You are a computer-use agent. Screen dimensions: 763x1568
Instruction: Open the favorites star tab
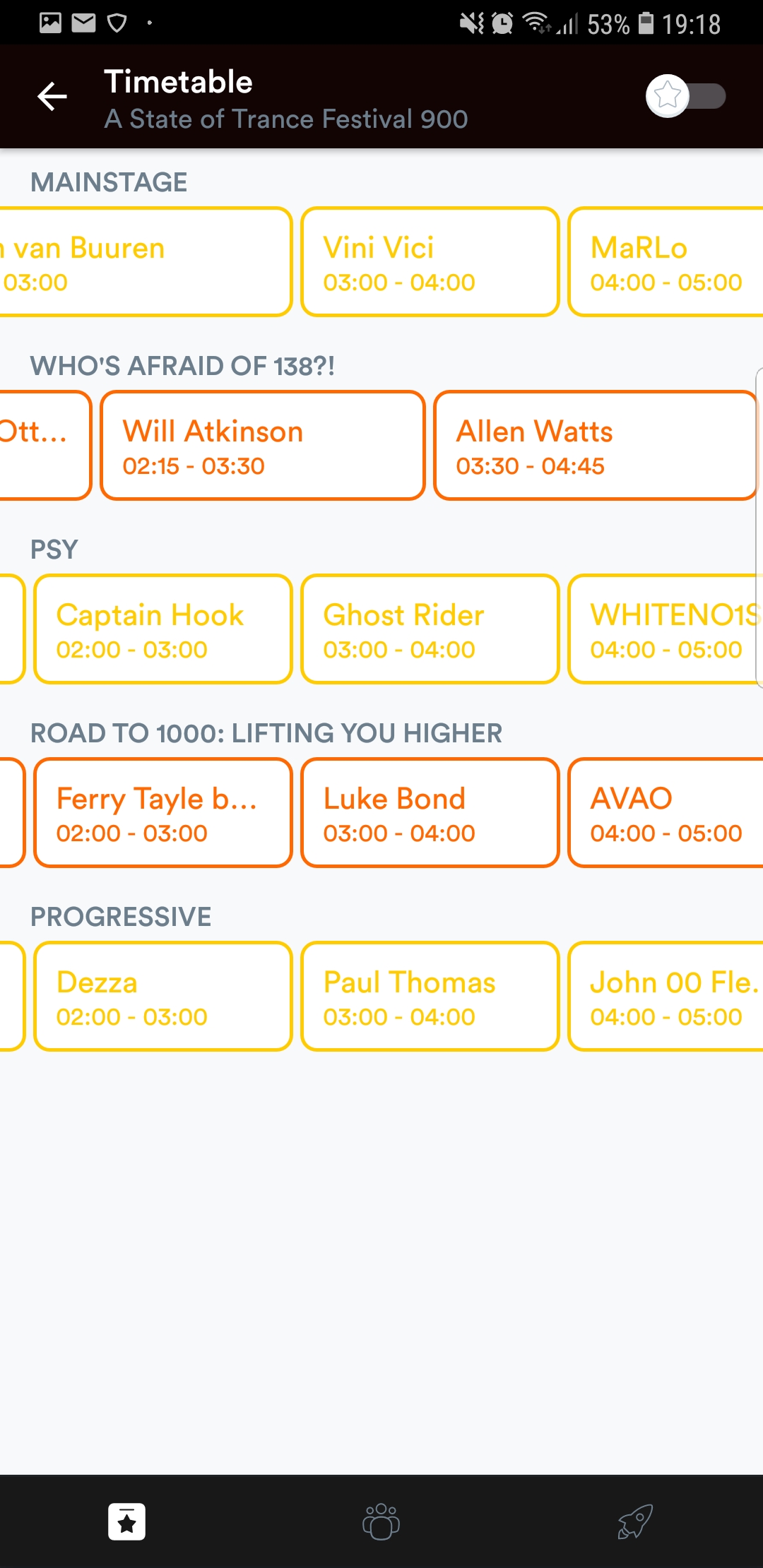click(127, 1521)
